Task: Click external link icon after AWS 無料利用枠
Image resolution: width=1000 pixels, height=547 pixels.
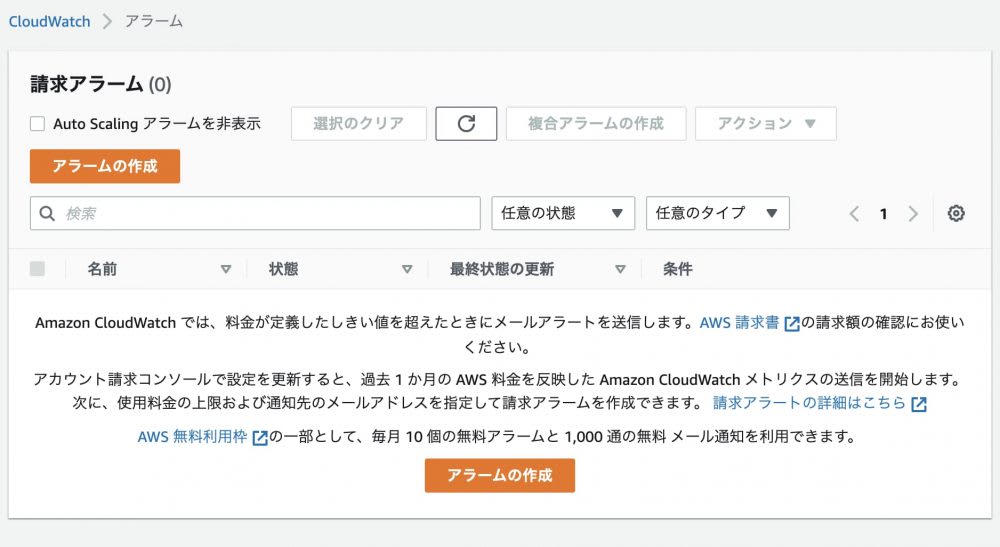Action: [x=260, y=438]
